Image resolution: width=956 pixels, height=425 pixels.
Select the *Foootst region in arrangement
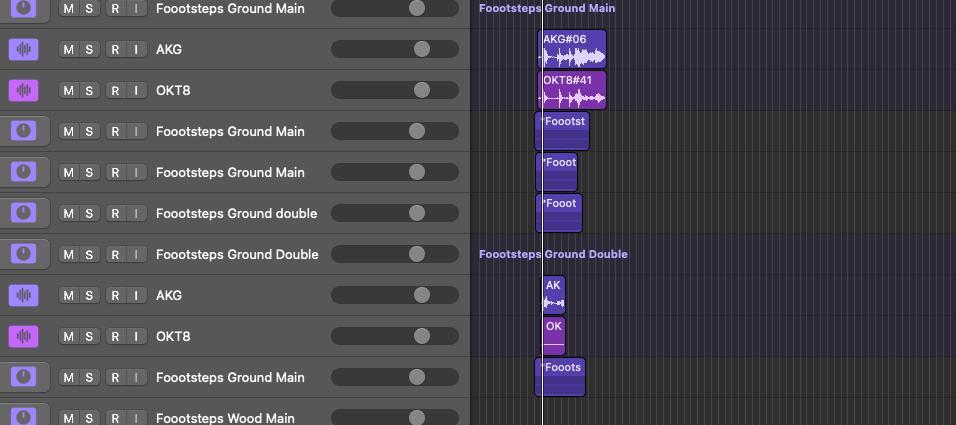(562, 130)
